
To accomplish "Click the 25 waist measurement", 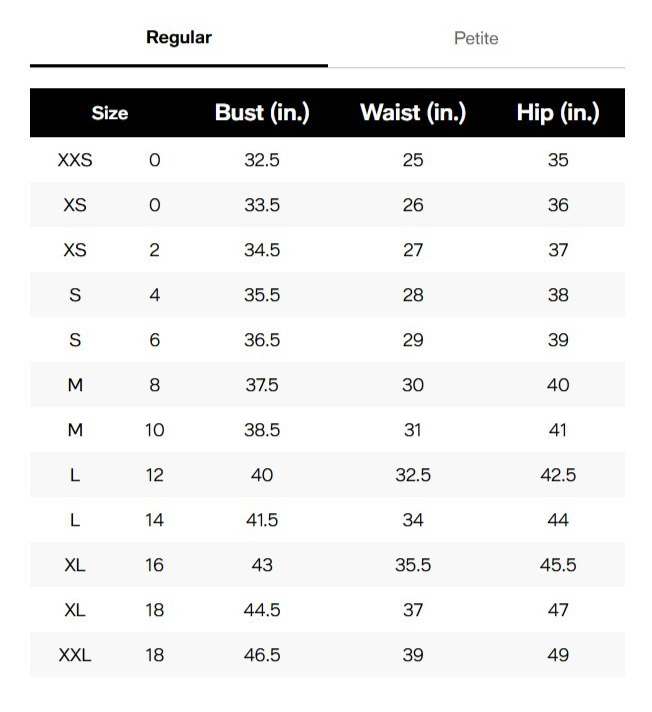I will pos(413,160).
